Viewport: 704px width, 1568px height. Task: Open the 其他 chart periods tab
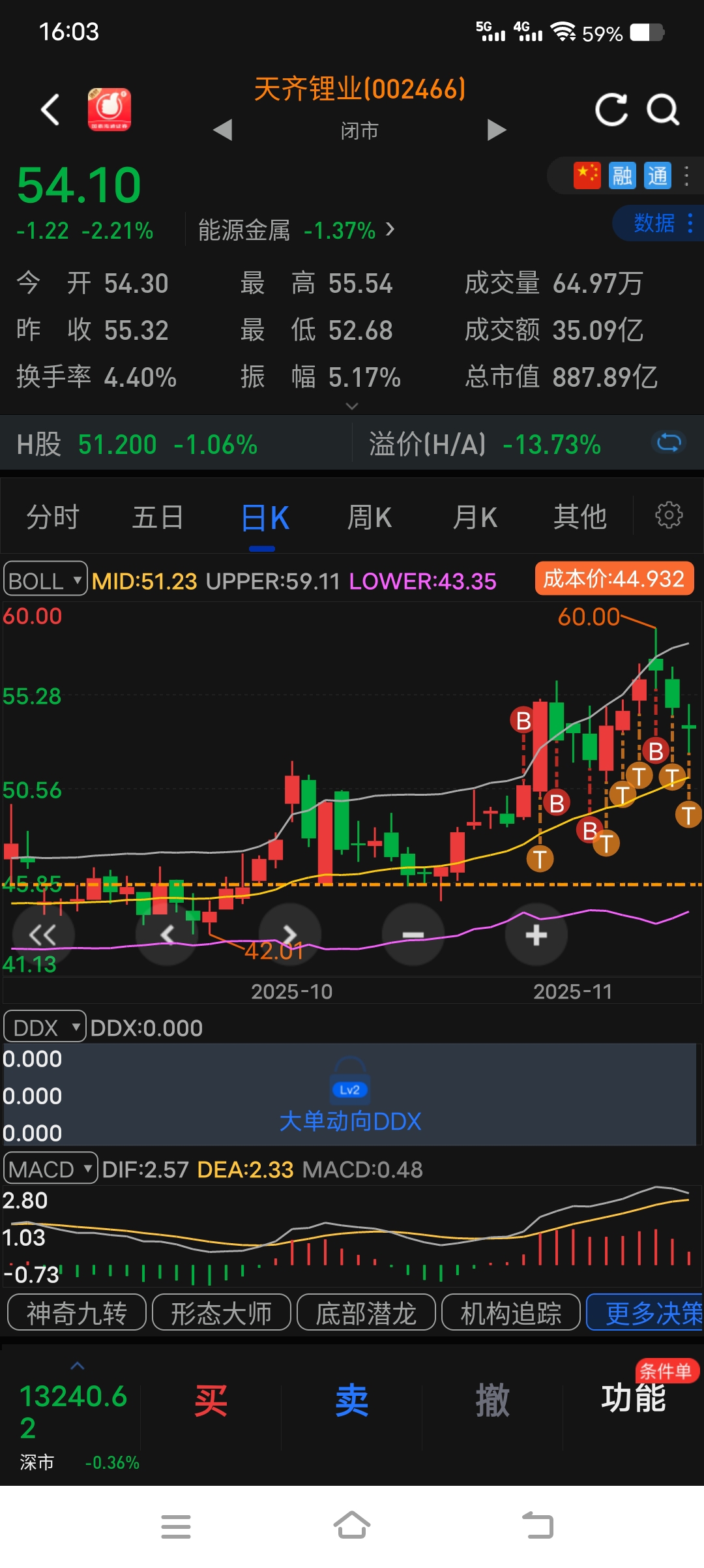pyautogui.click(x=580, y=518)
